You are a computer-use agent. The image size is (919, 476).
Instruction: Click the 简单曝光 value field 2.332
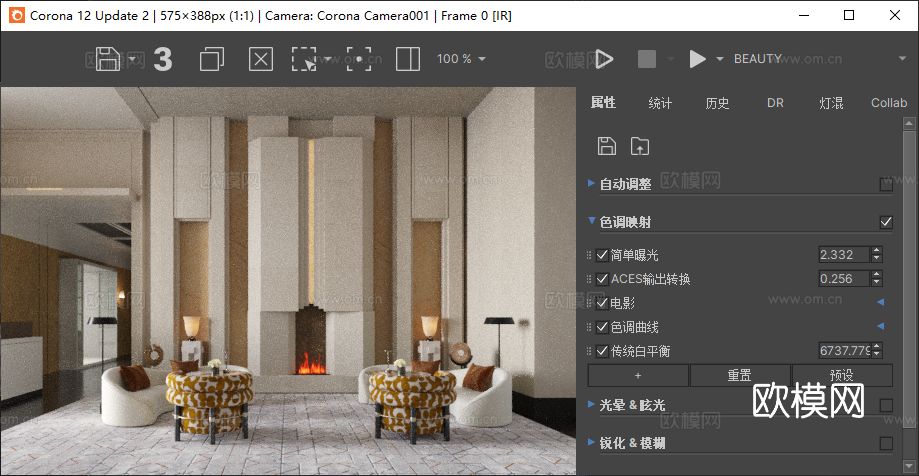tap(845, 254)
